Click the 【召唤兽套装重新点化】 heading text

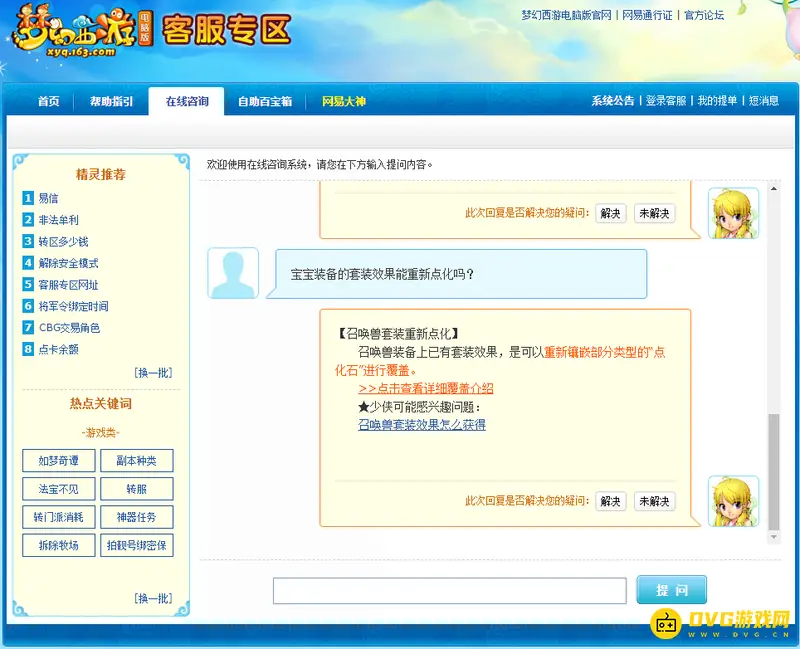pyautogui.click(x=398, y=334)
